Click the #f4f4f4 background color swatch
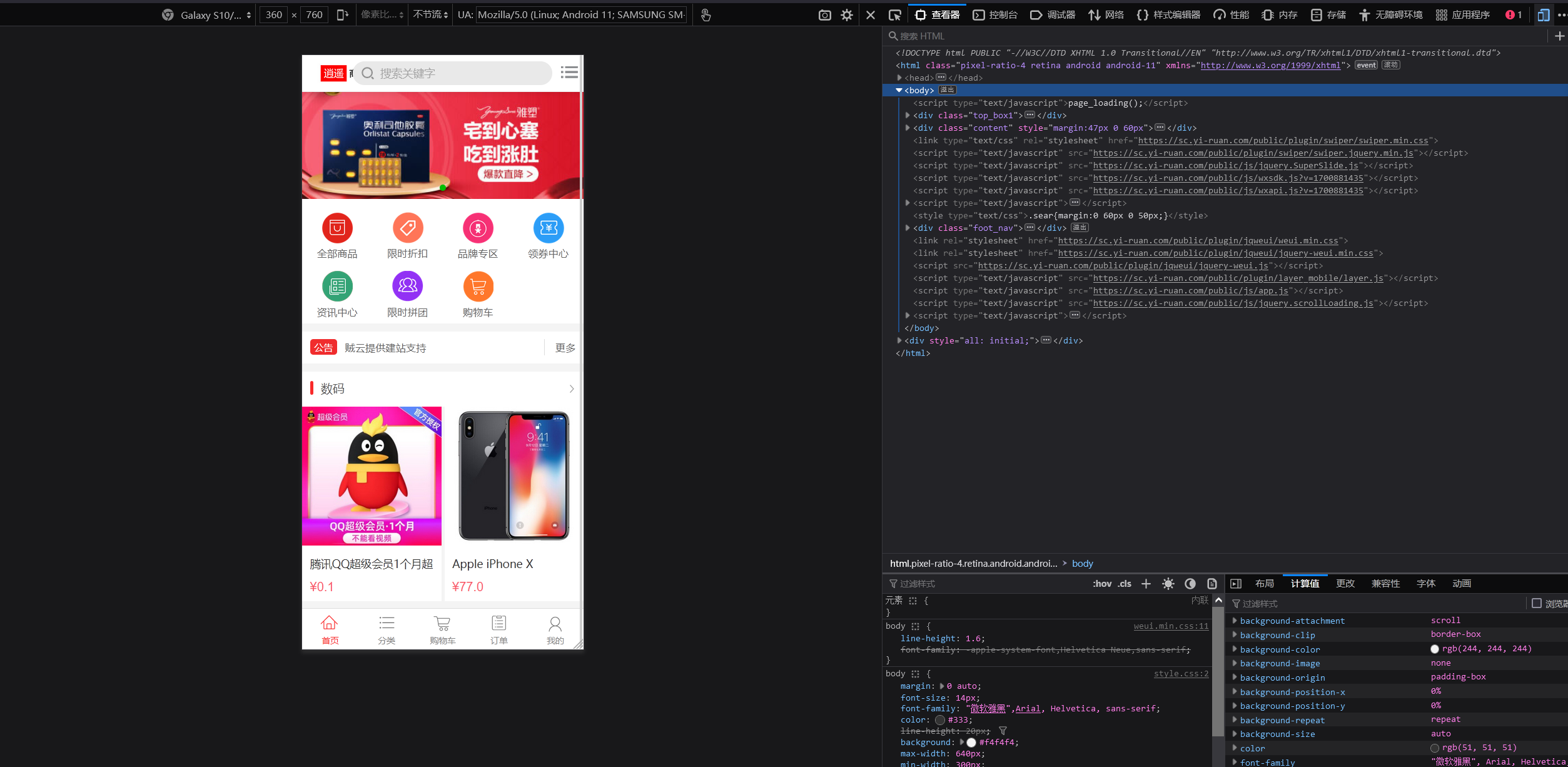 [x=971, y=743]
